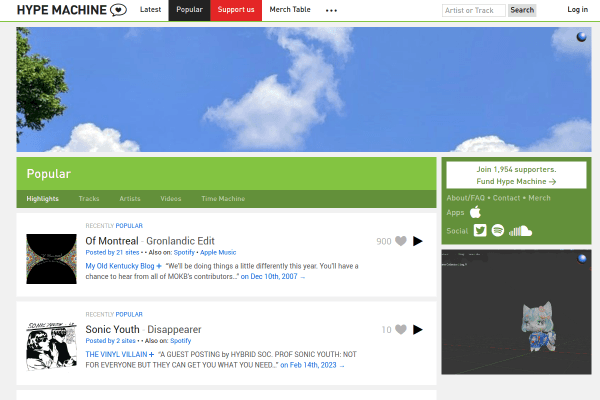The height and width of the screenshot is (400, 600).
Task: Open the Latest menu item
Action: pos(150,10)
